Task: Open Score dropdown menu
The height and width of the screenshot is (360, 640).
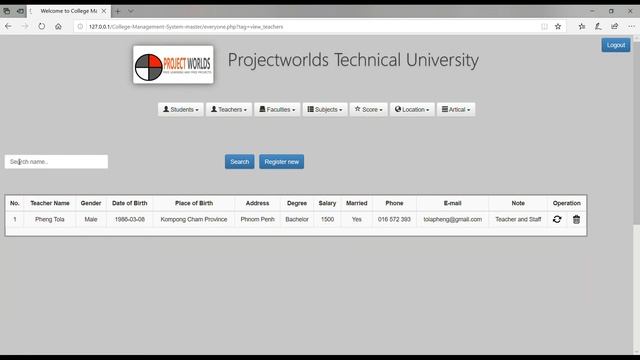Action: [x=369, y=109]
